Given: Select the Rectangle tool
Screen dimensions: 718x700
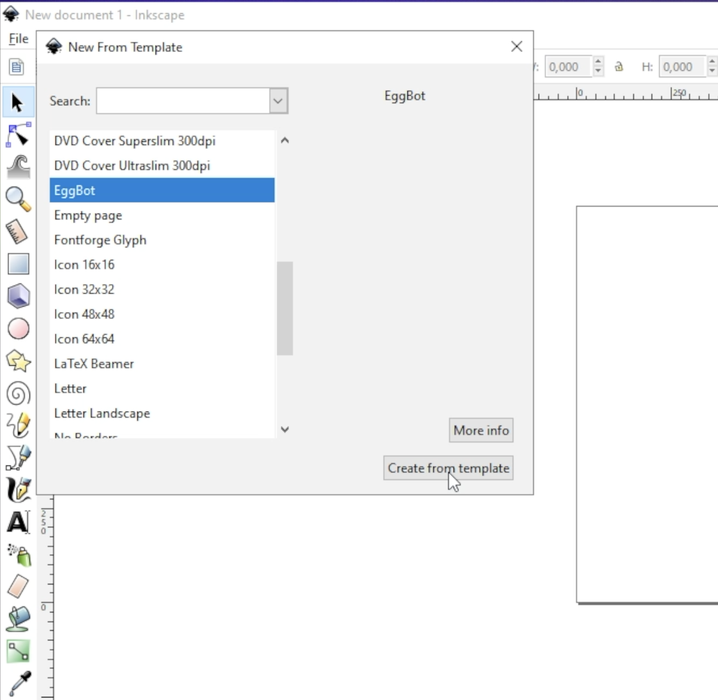Looking at the screenshot, I should (x=18, y=264).
